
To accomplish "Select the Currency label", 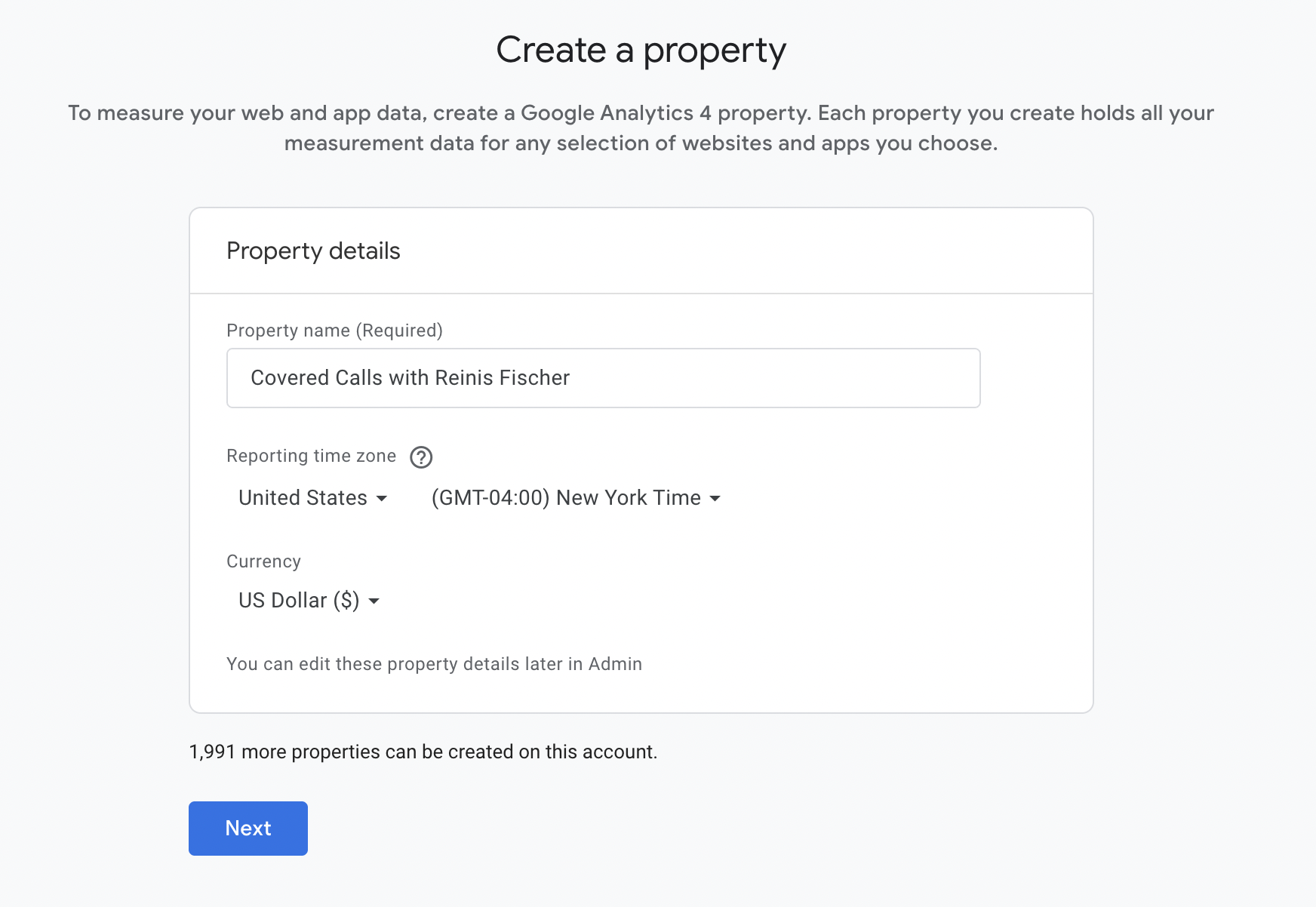I will (x=263, y=561).
